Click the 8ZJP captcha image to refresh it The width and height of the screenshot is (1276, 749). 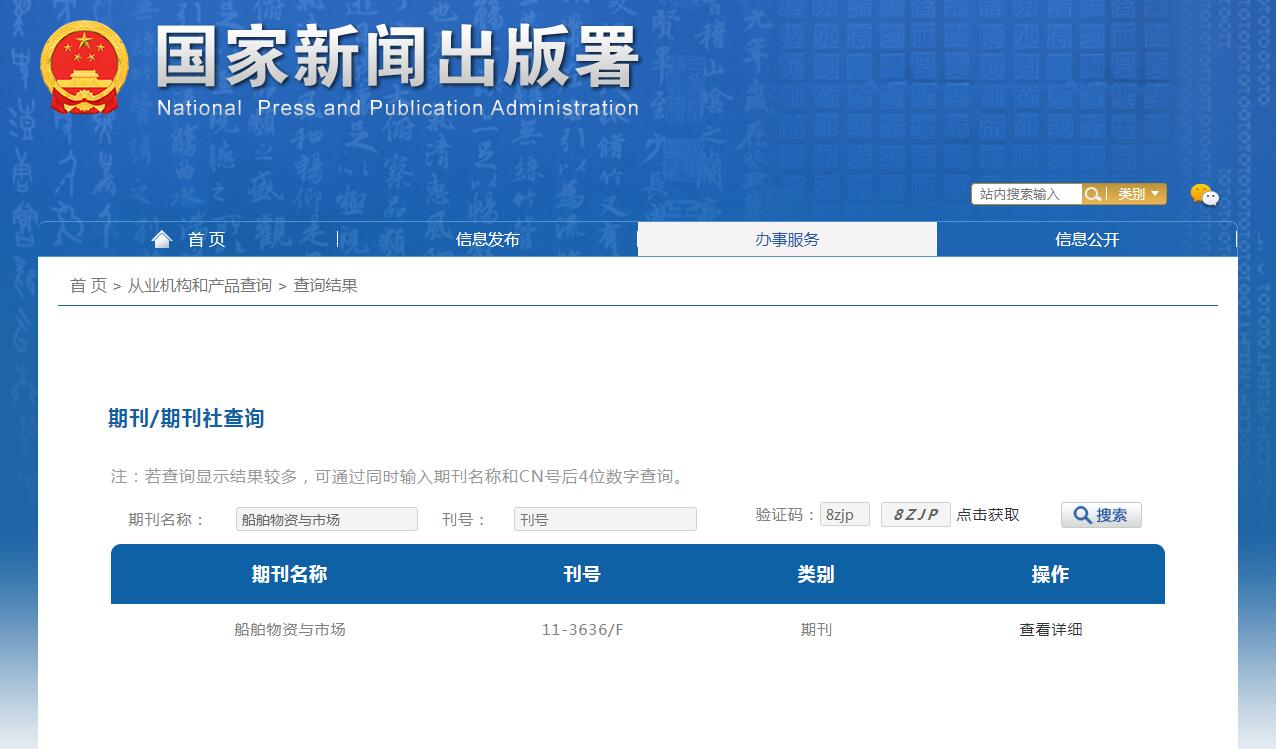(914, 514)
